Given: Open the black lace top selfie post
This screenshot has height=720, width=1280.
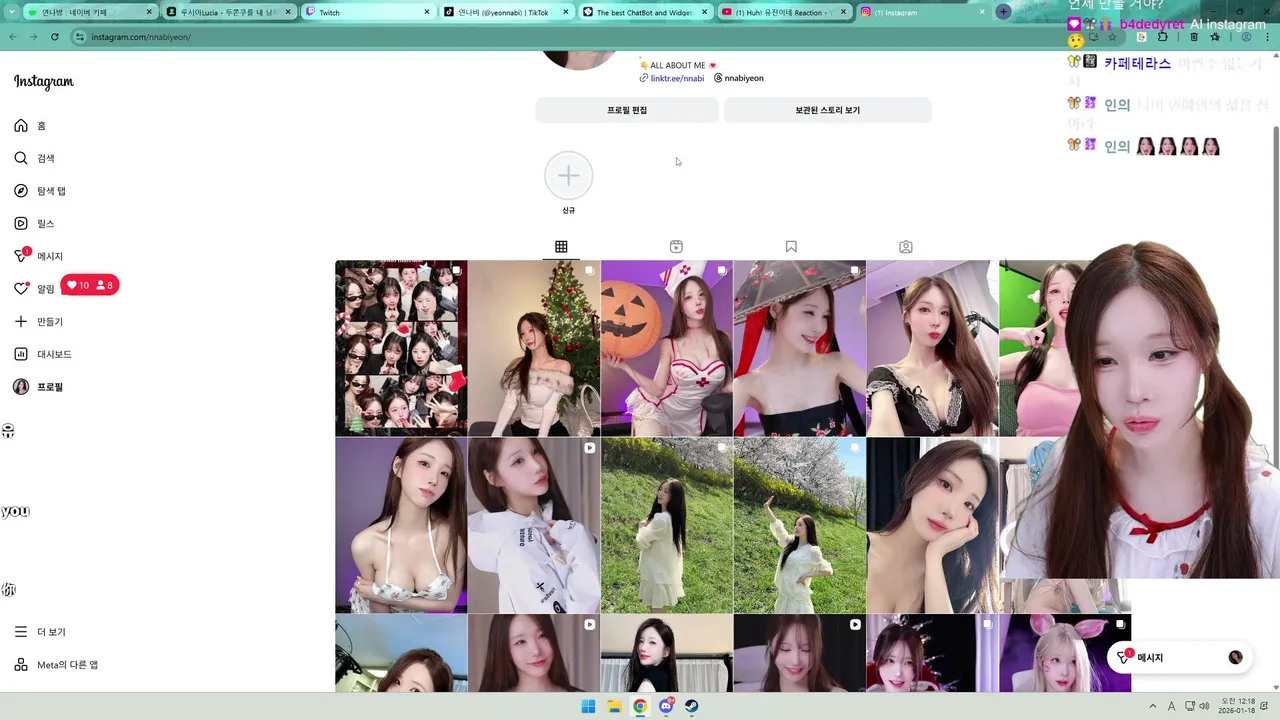Looking at the screenshot, I should [932, 348].
